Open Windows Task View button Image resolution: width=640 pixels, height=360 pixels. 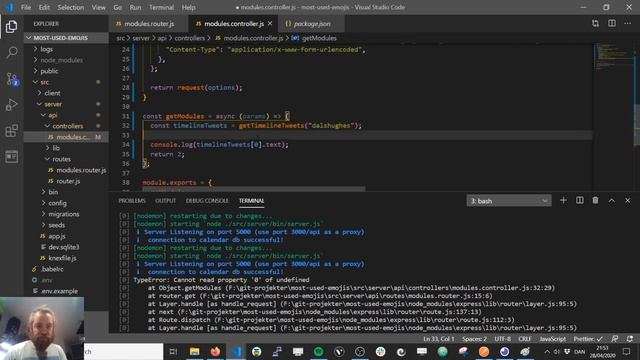pos(173,351)
